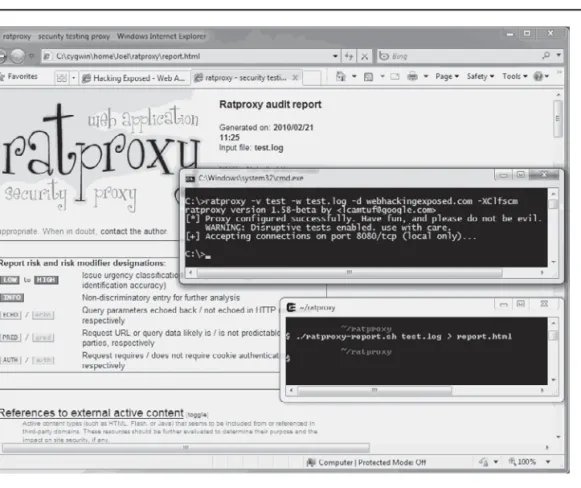Click the page vertical scrollbar thumb
581x488 pixels.
pyautogui.click(x=558, y=119)
